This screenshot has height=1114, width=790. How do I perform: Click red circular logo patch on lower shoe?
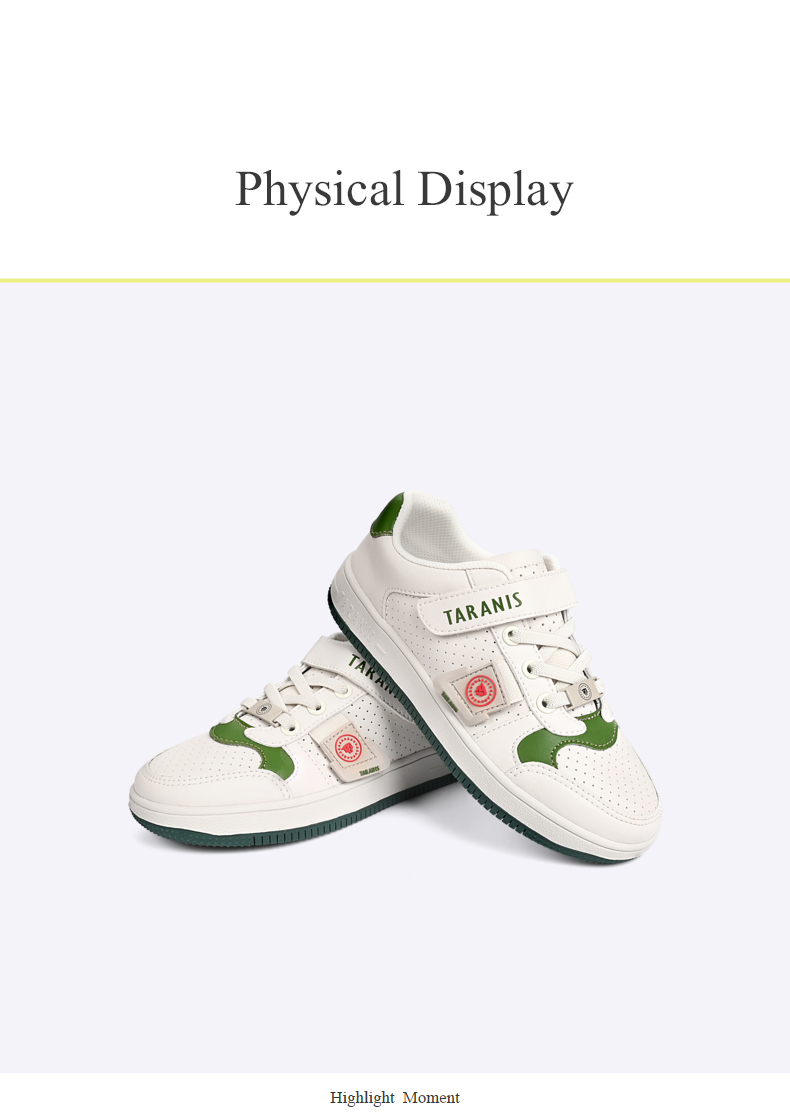point(348,749)
